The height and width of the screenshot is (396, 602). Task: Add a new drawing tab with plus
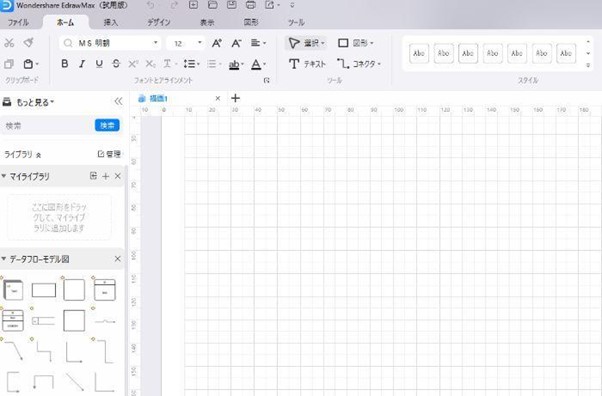235,98
